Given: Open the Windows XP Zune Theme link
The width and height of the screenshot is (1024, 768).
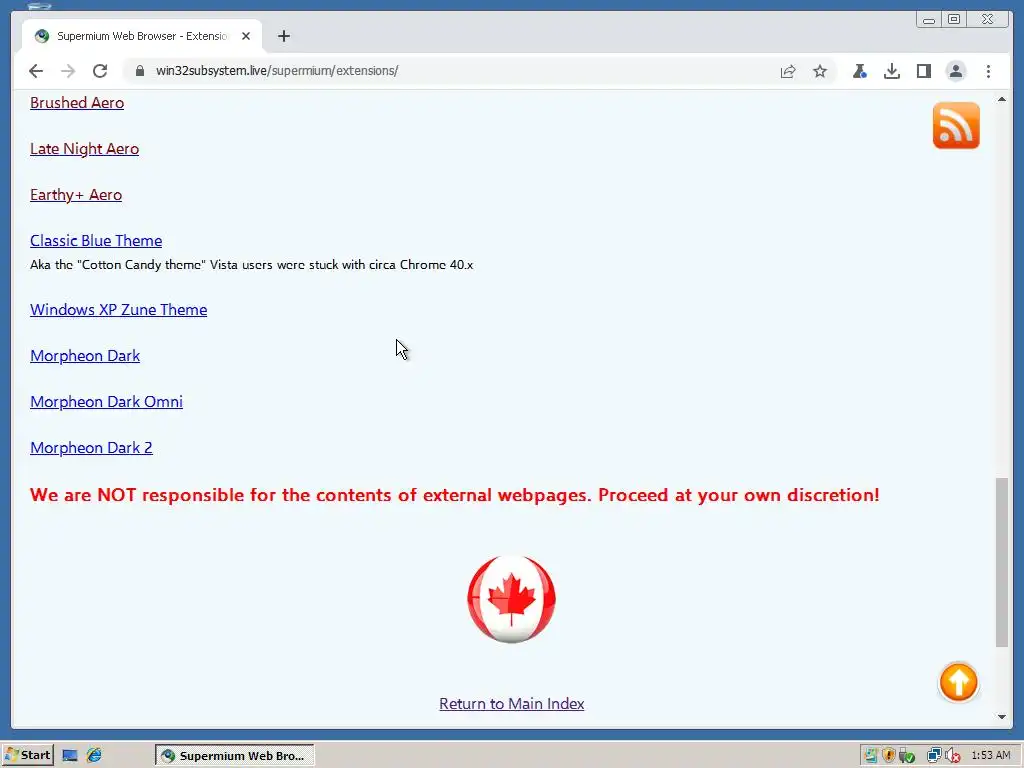Looking at the screenshot, I should point(118,310).
